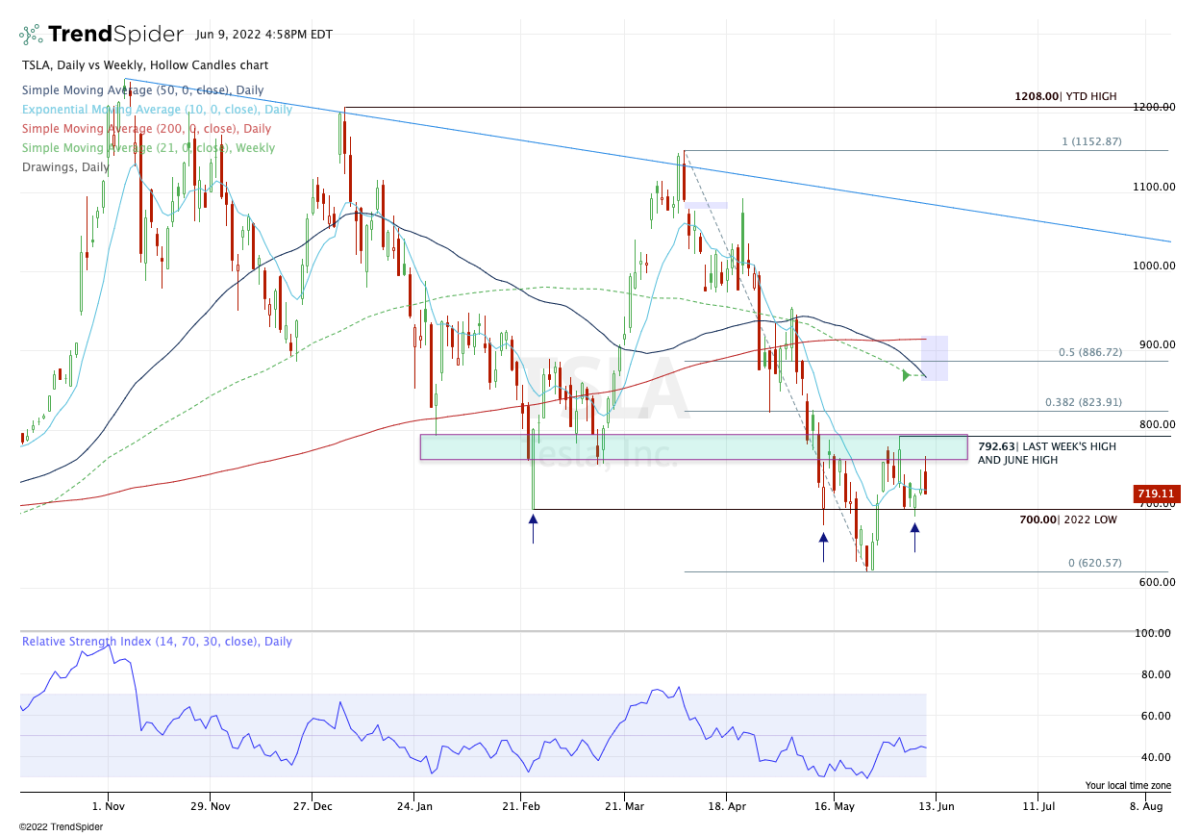Click the 1000.00 price axis label
Image resolution: width=1200 pixels, height=836 pixels.
[1152, 266]
